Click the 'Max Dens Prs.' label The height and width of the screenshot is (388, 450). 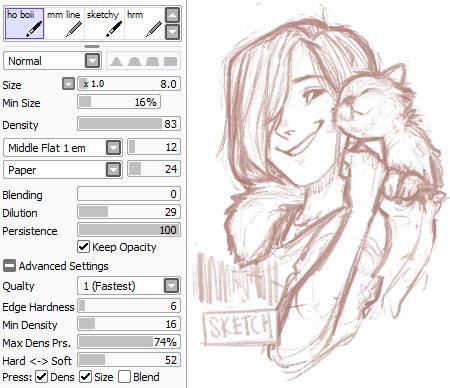[36, 343]
